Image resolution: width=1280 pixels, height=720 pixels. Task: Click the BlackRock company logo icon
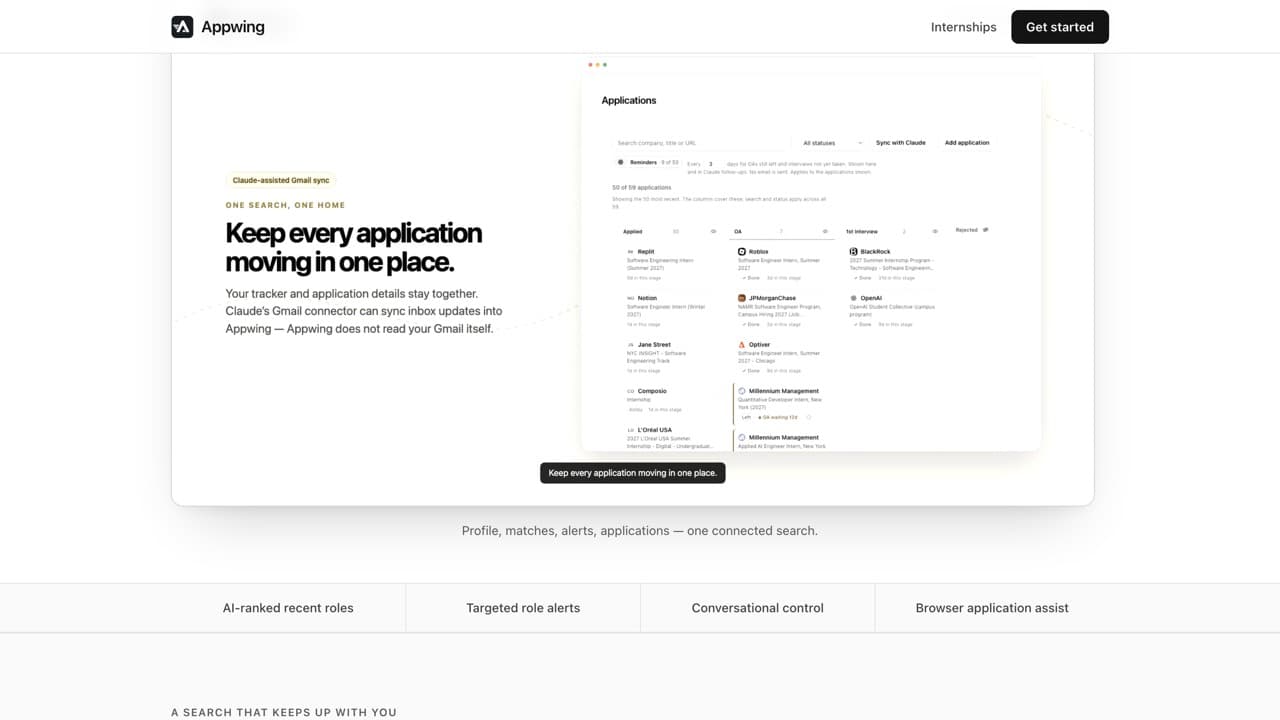(853, 252)
